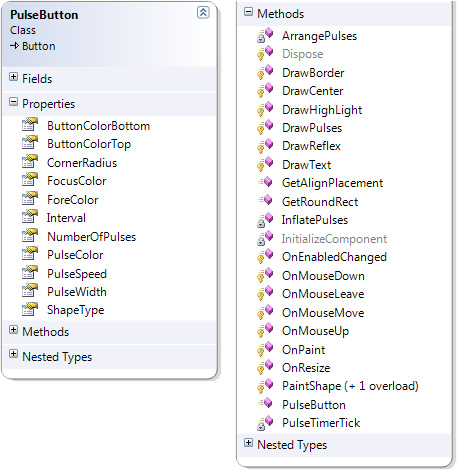This screenshot has height=470, width=457.
Task: Click the method icon beside GetAlignPlacement
Action: (x=265, y=182)
